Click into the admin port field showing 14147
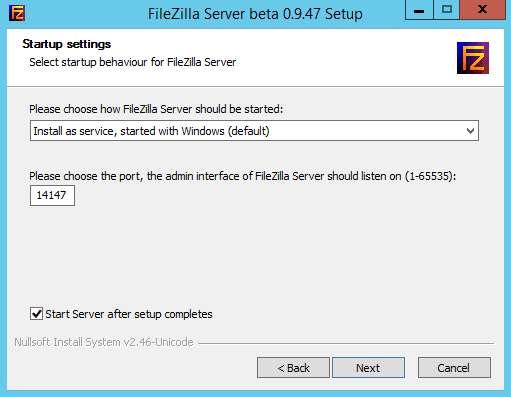 coord(52,195)
